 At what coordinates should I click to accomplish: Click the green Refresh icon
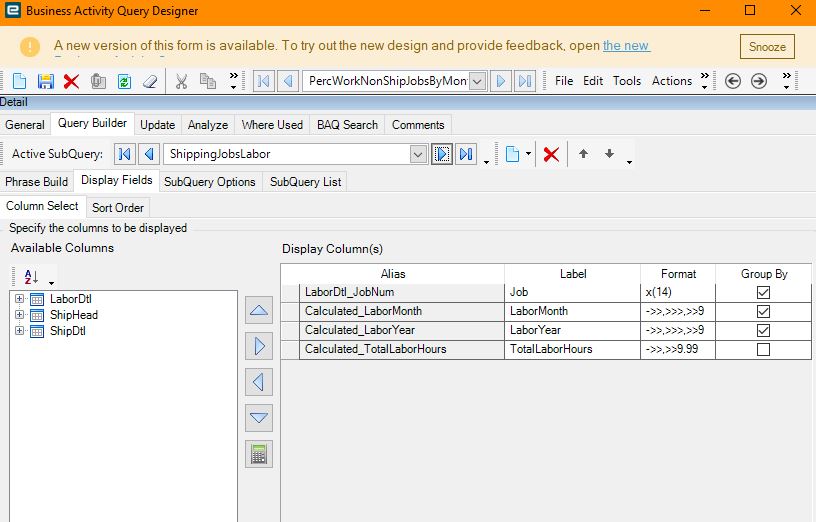pos(124,81)
